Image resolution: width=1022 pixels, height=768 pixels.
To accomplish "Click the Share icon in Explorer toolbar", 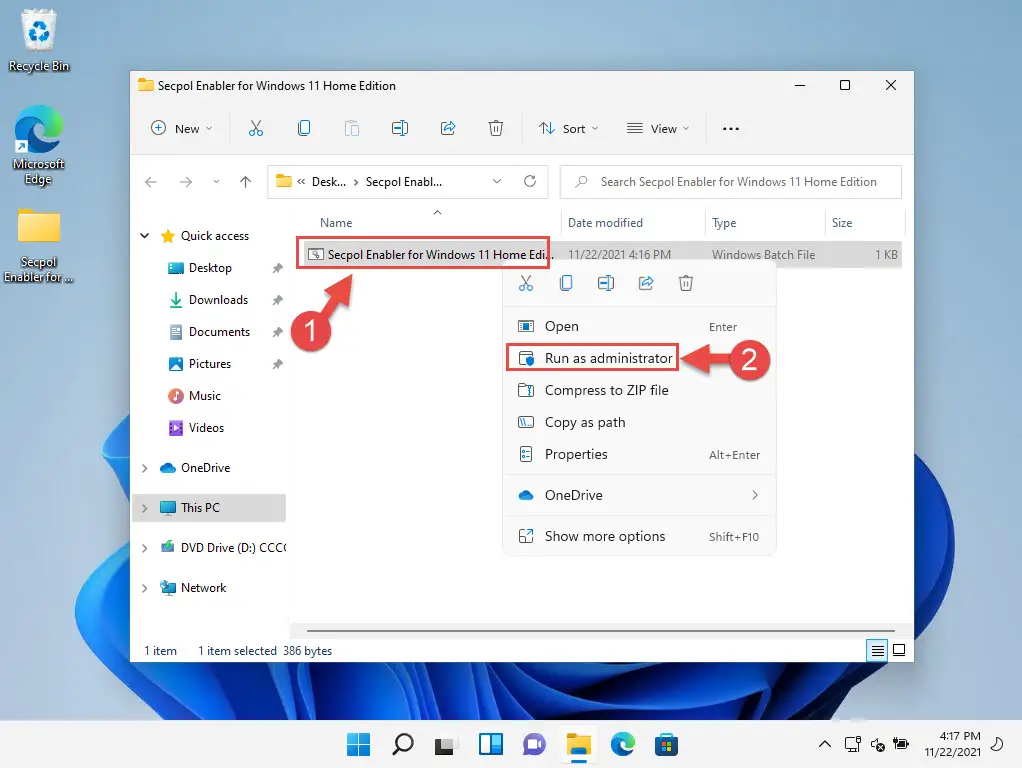I will pos(448,128).
